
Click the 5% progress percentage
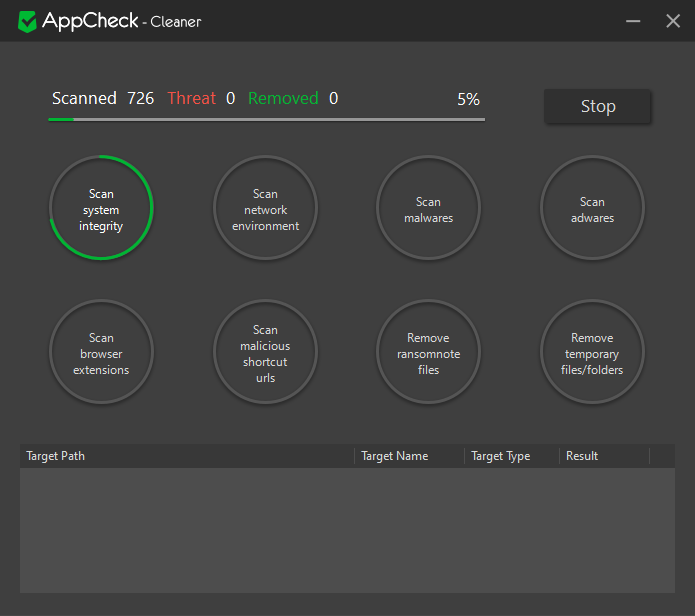(x=469, y=99)
